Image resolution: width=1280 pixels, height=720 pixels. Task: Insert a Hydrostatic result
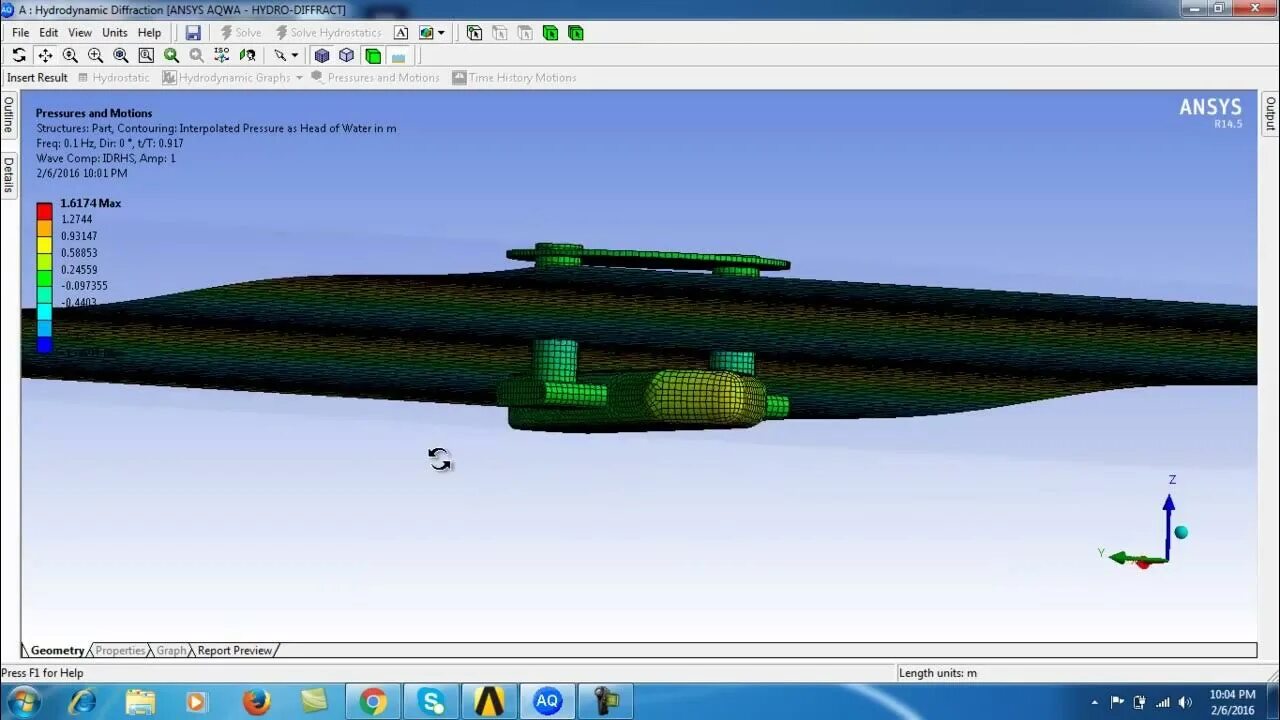pos(114,78)
